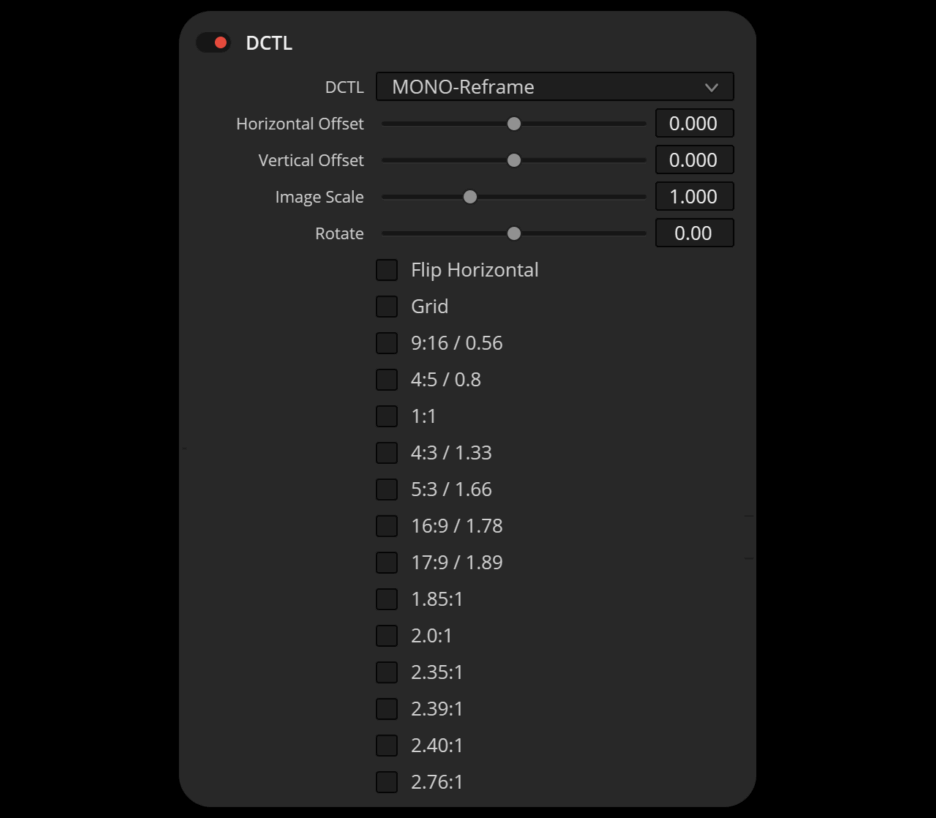This screenshot has height=818, width=936.
Task: Enable the 2.76:1 checkbox
Action: [387, 782]
